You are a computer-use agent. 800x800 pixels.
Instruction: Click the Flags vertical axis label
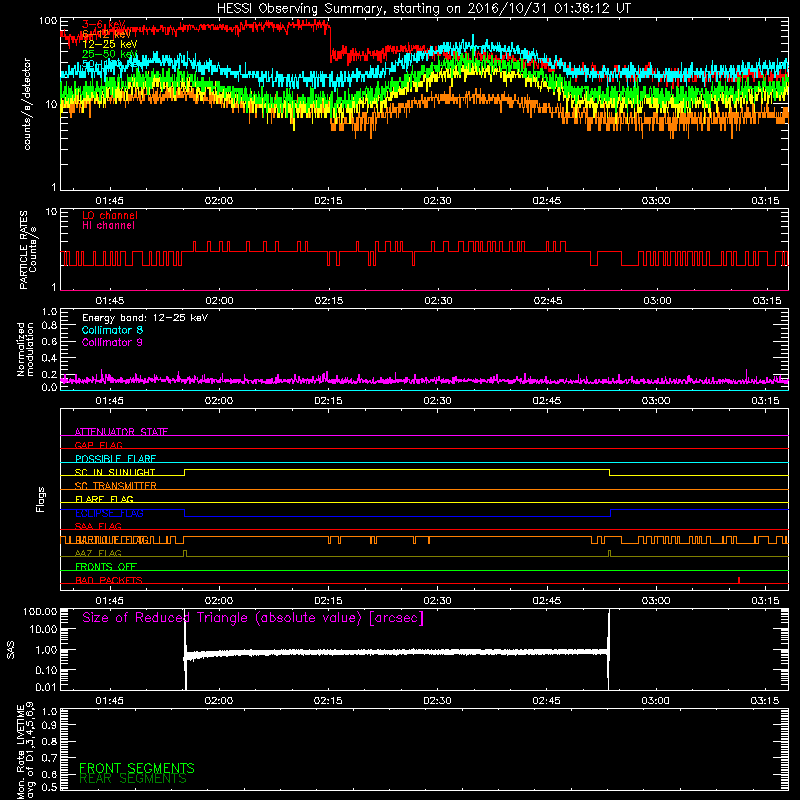[41, 499]
